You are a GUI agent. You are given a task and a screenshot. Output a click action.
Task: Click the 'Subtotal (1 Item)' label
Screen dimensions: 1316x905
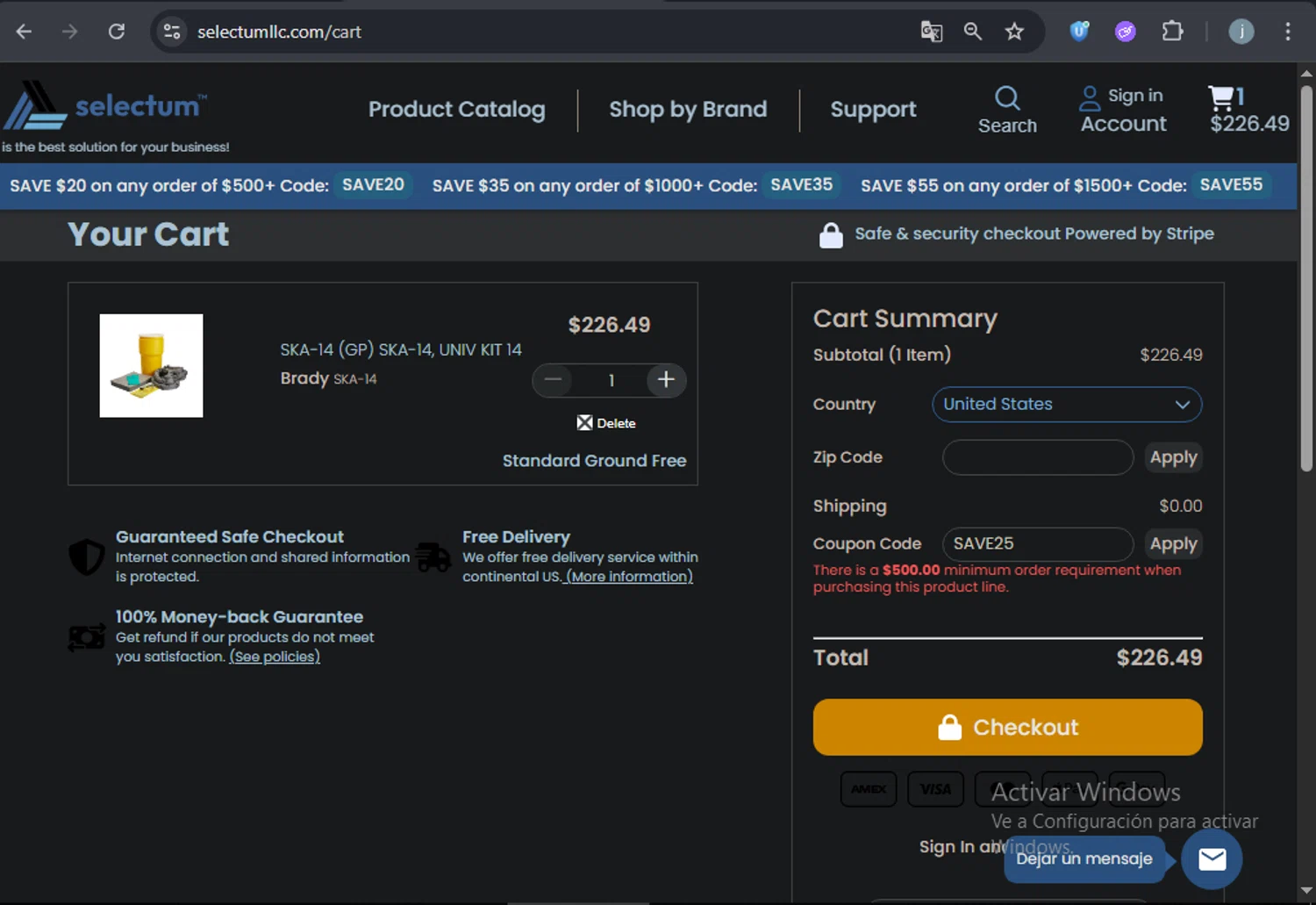(882, 355)
